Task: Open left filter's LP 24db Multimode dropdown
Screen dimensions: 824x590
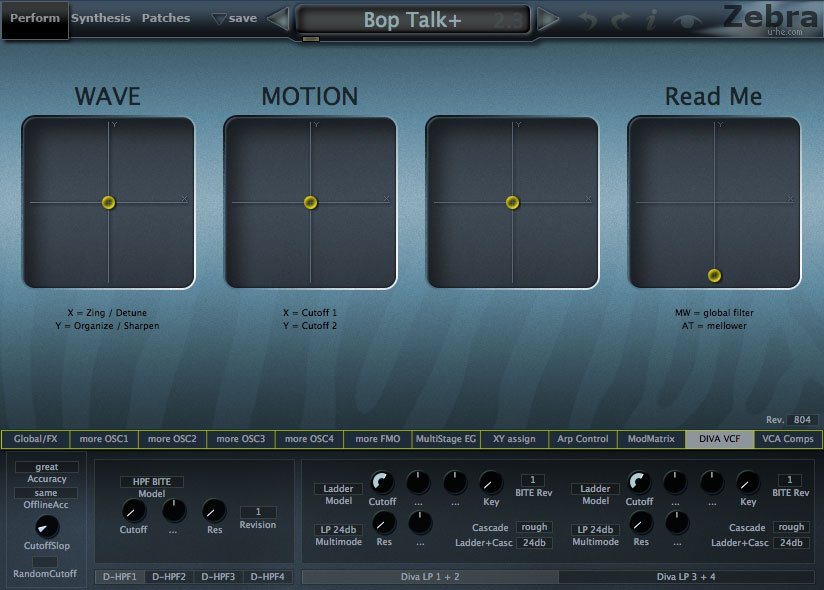Action: point(338,530)
